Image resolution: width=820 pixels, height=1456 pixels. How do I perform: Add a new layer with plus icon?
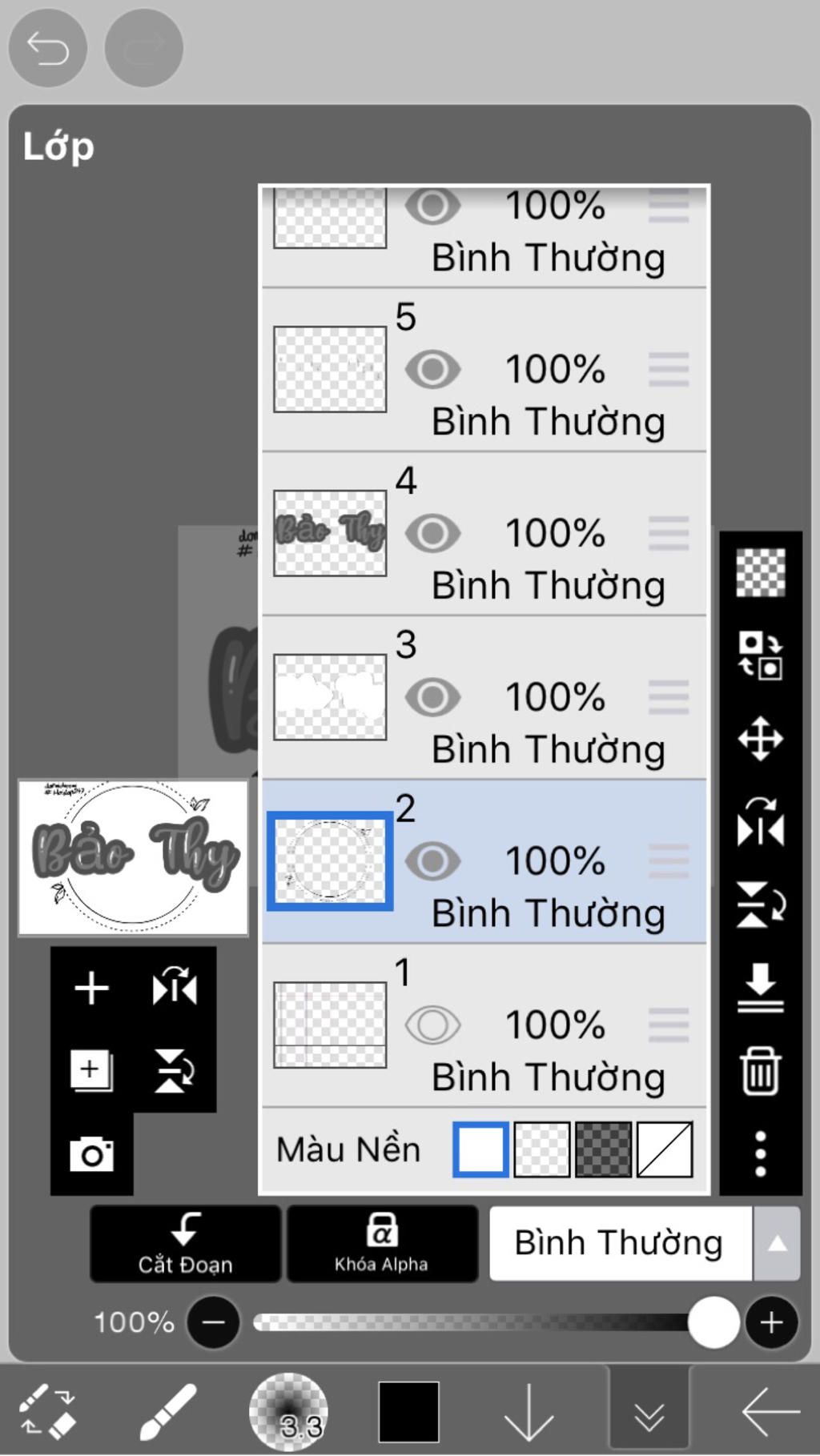coord(91,987)
